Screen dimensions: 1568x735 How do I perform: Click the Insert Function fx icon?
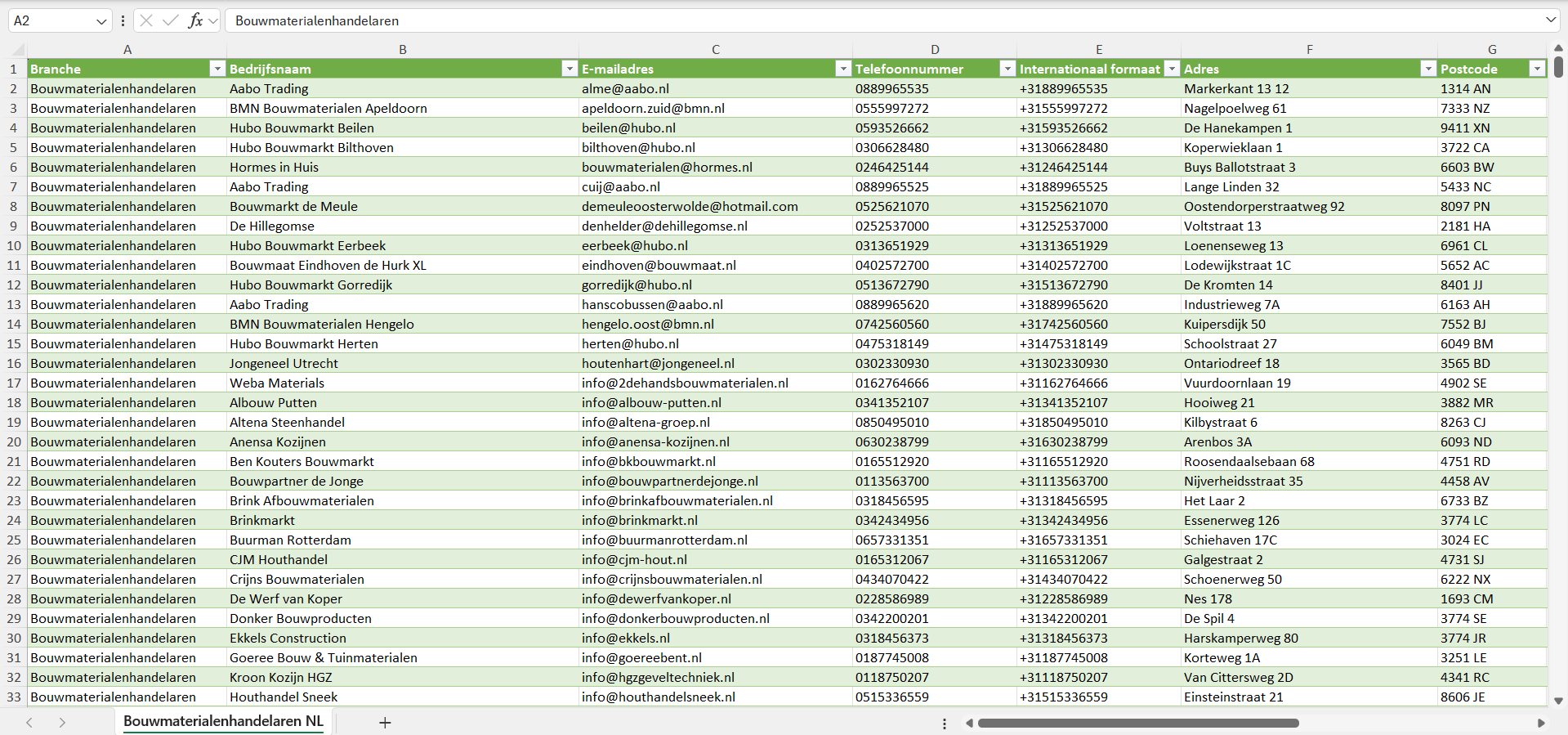195,20
